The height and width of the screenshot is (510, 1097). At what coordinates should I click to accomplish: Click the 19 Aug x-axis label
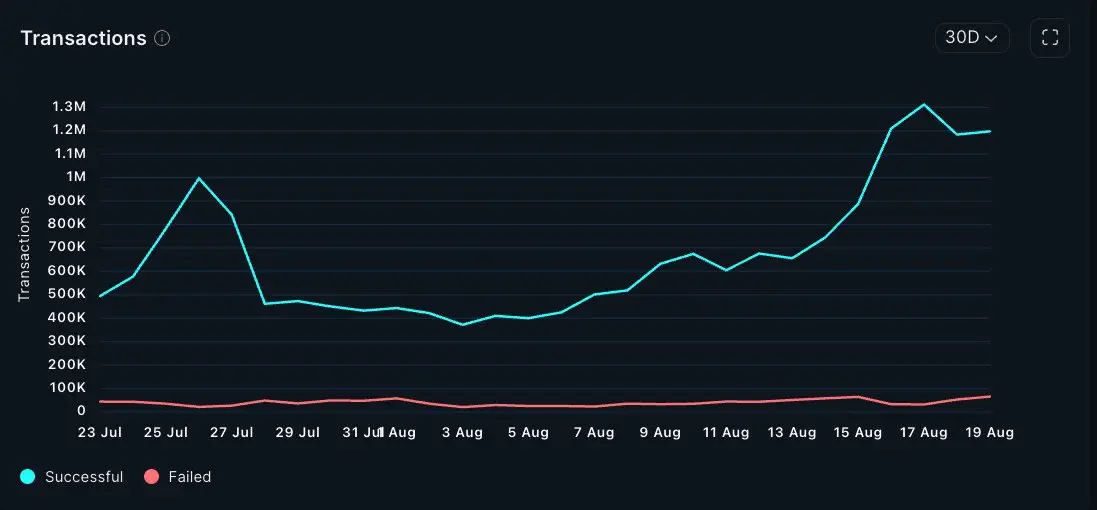[991, 432]
